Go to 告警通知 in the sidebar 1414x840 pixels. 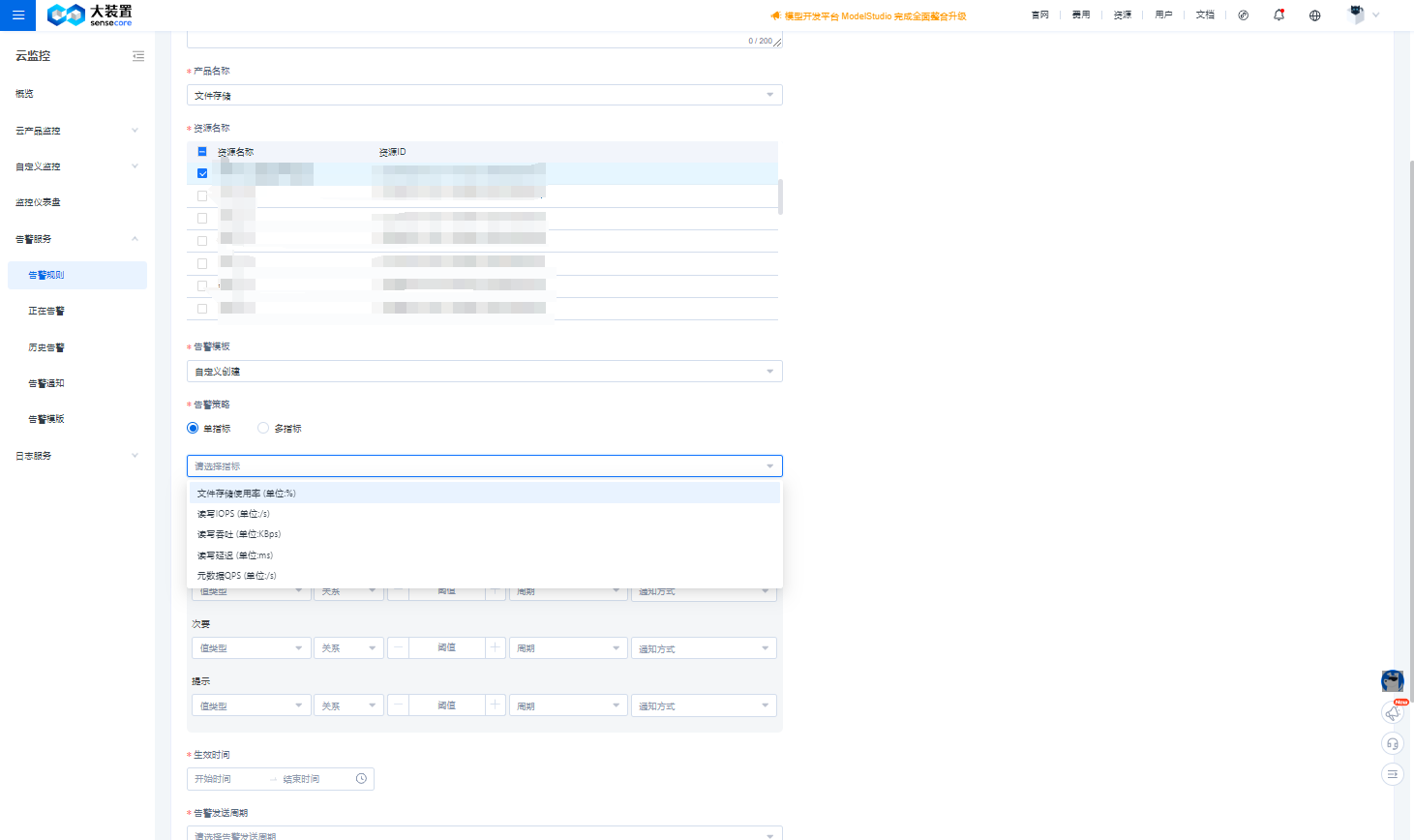tap(46, 383)
